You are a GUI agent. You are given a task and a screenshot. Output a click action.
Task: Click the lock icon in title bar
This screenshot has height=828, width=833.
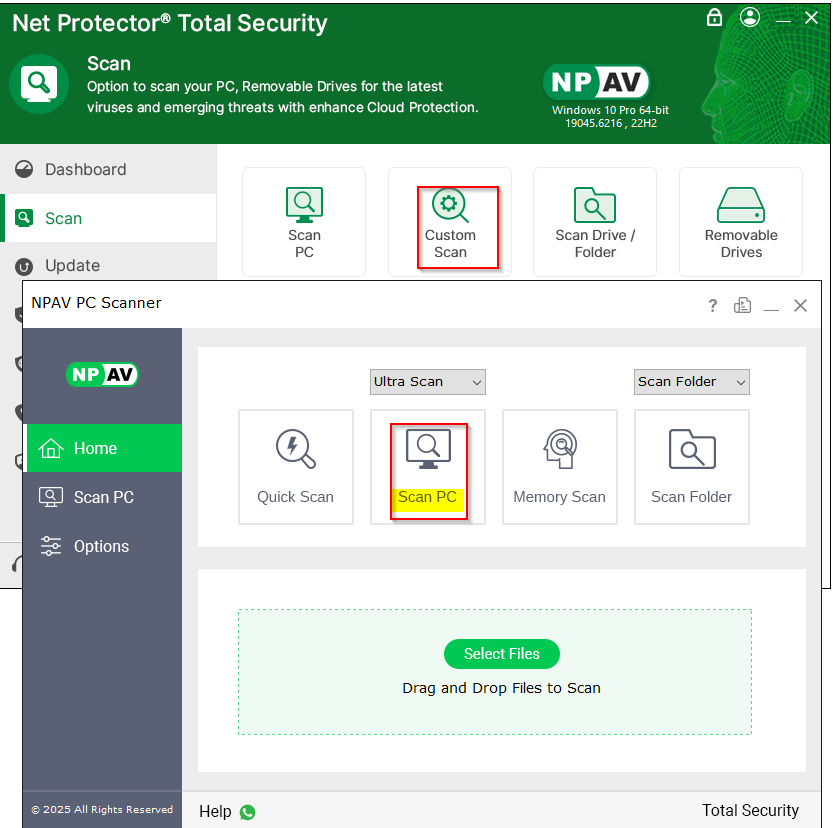(714, 18)
